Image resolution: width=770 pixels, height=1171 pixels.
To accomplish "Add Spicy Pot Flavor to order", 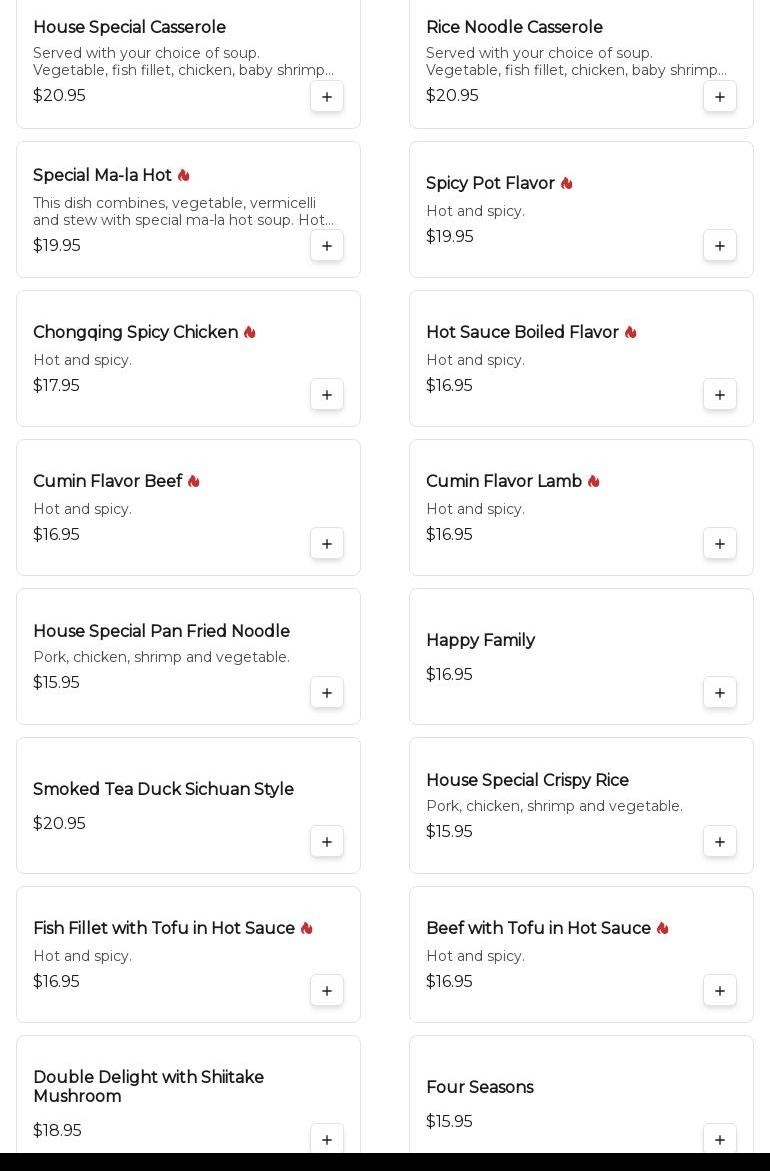I will coord(720,246).
